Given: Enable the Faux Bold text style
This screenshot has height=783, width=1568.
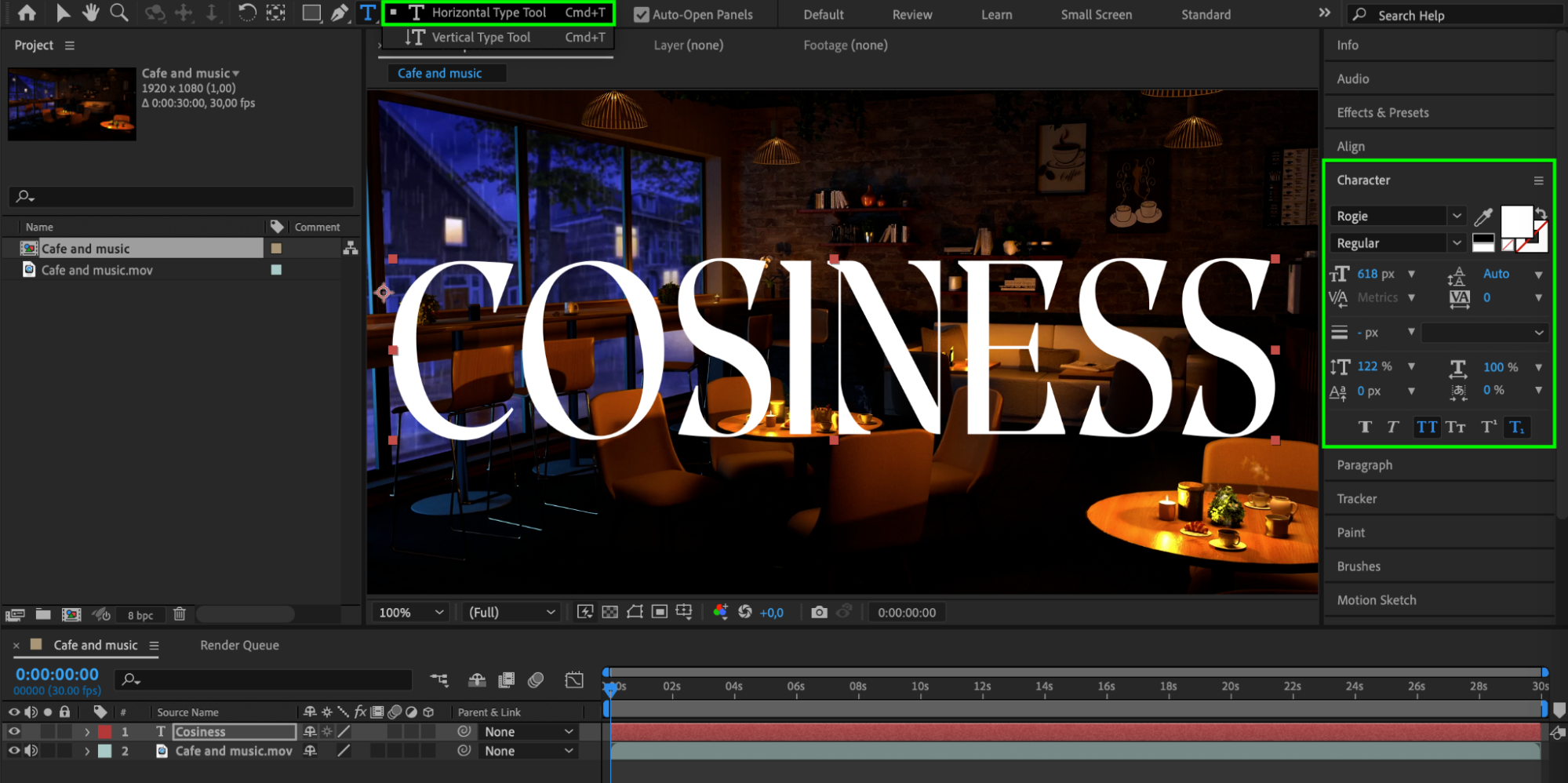Looking at the screenshot, I should [1365, 427].
